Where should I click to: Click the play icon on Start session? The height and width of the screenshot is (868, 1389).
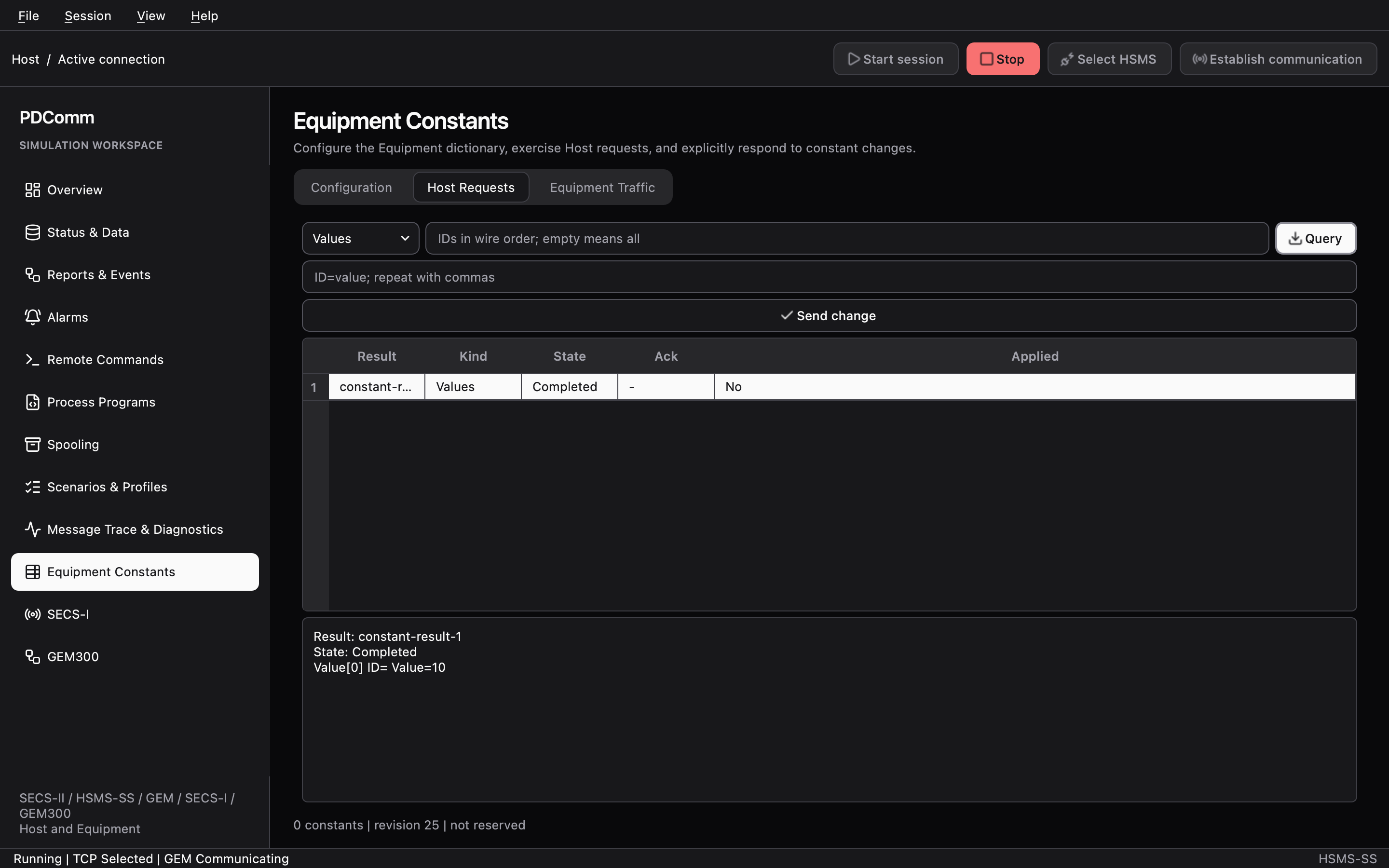854,59
